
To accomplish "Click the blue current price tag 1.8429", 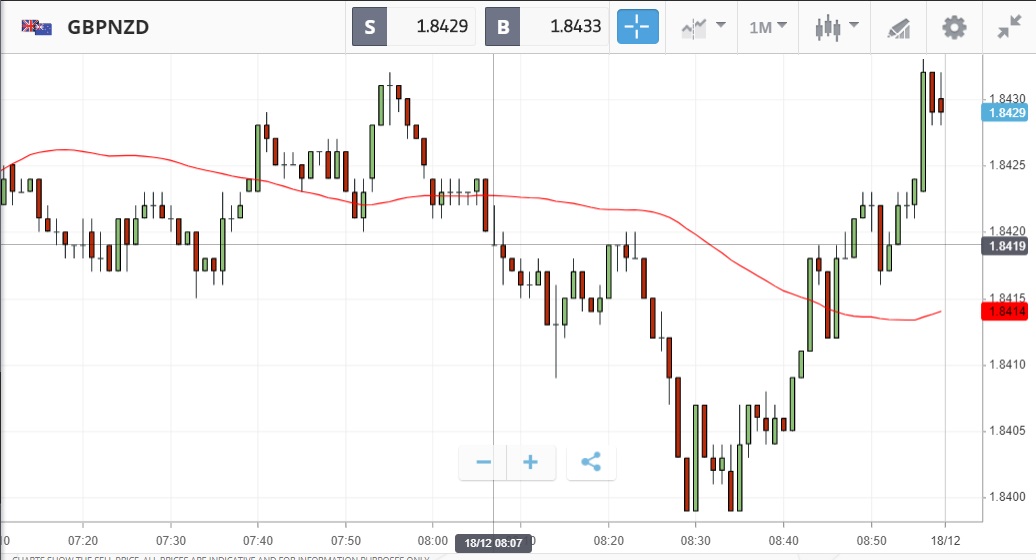I will pos(1006,113).
